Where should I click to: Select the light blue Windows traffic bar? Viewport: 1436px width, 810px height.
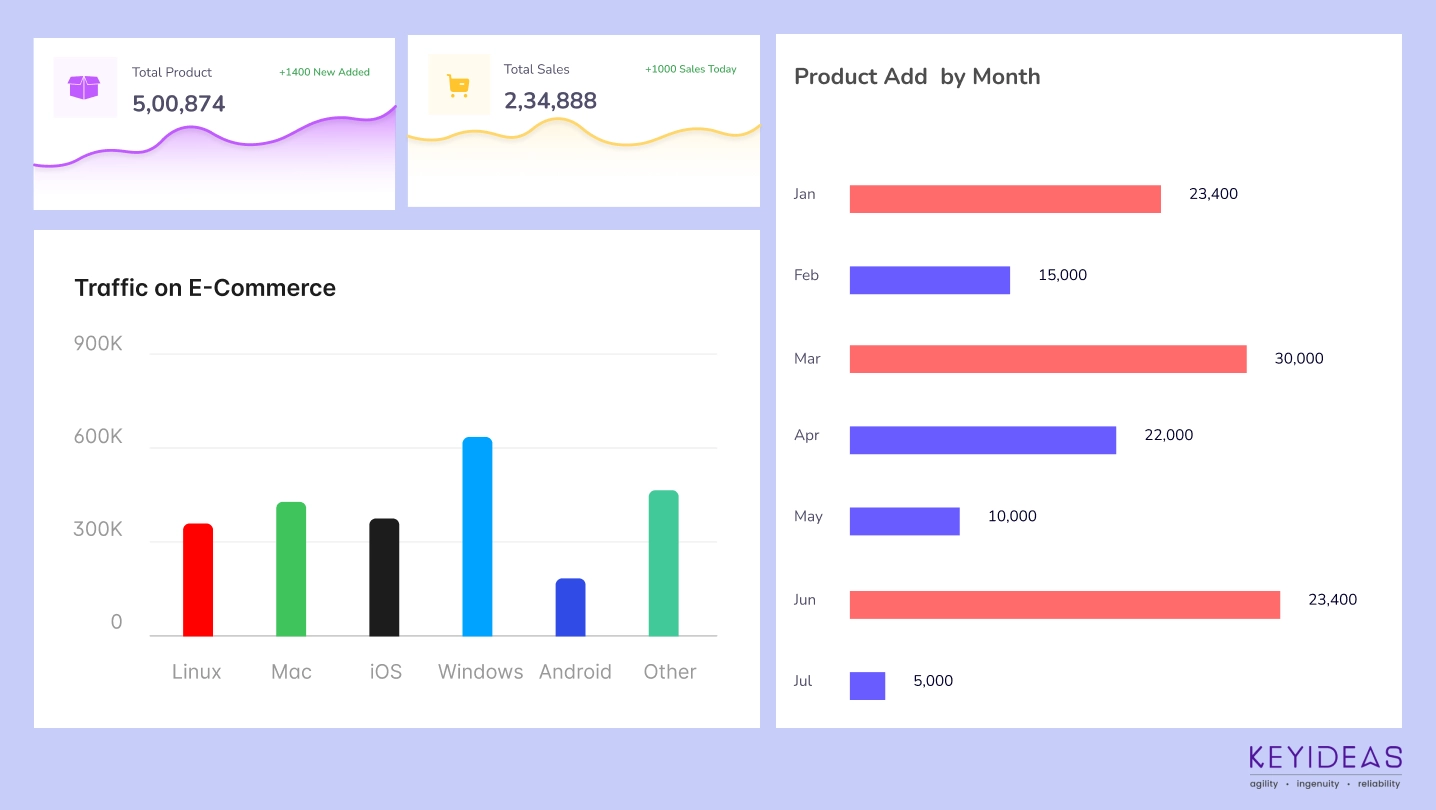click(x=477, y=536)
